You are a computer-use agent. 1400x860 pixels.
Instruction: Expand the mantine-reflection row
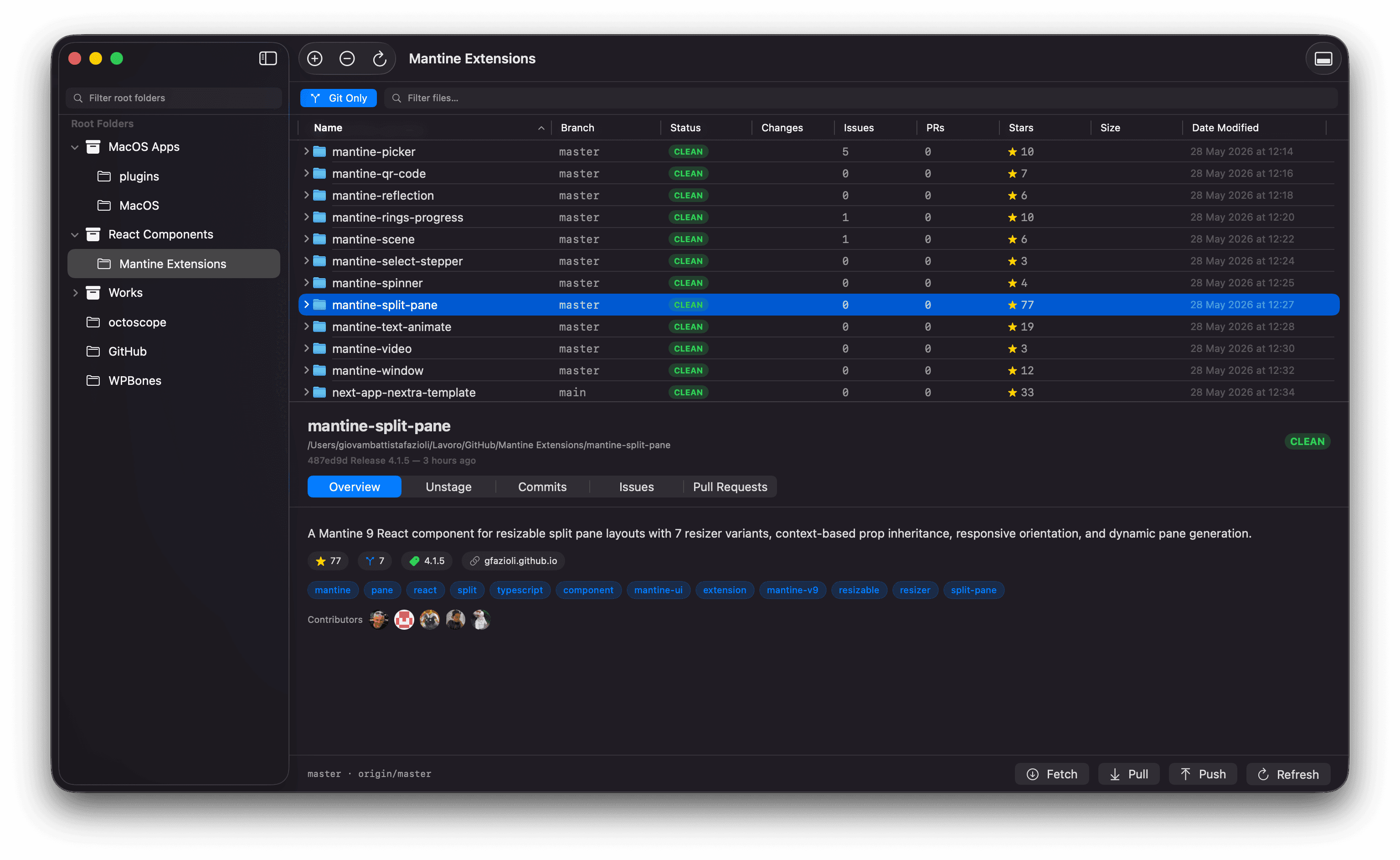pos(306,195)
